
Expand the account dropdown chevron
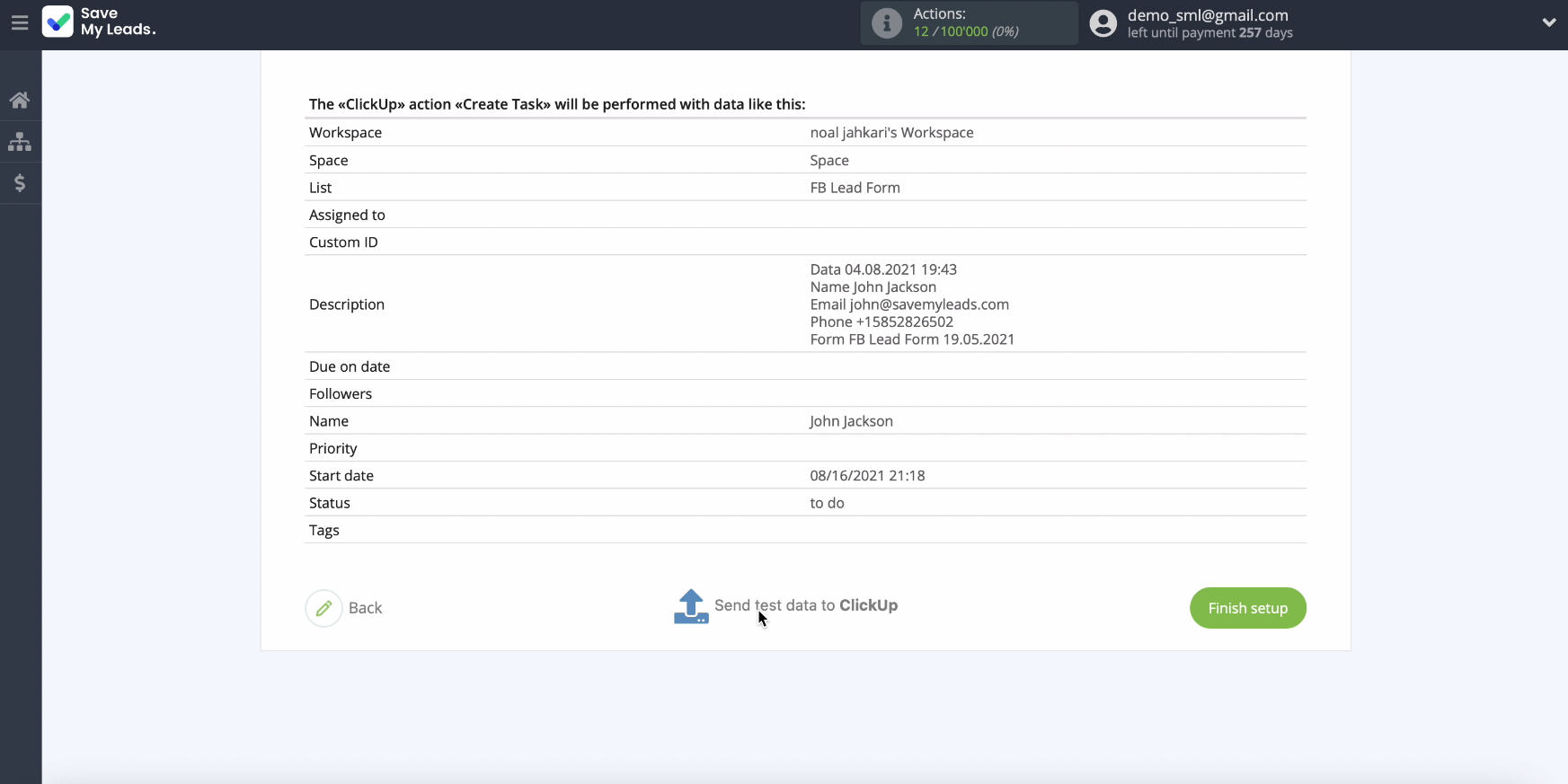tap(1549, 23)
